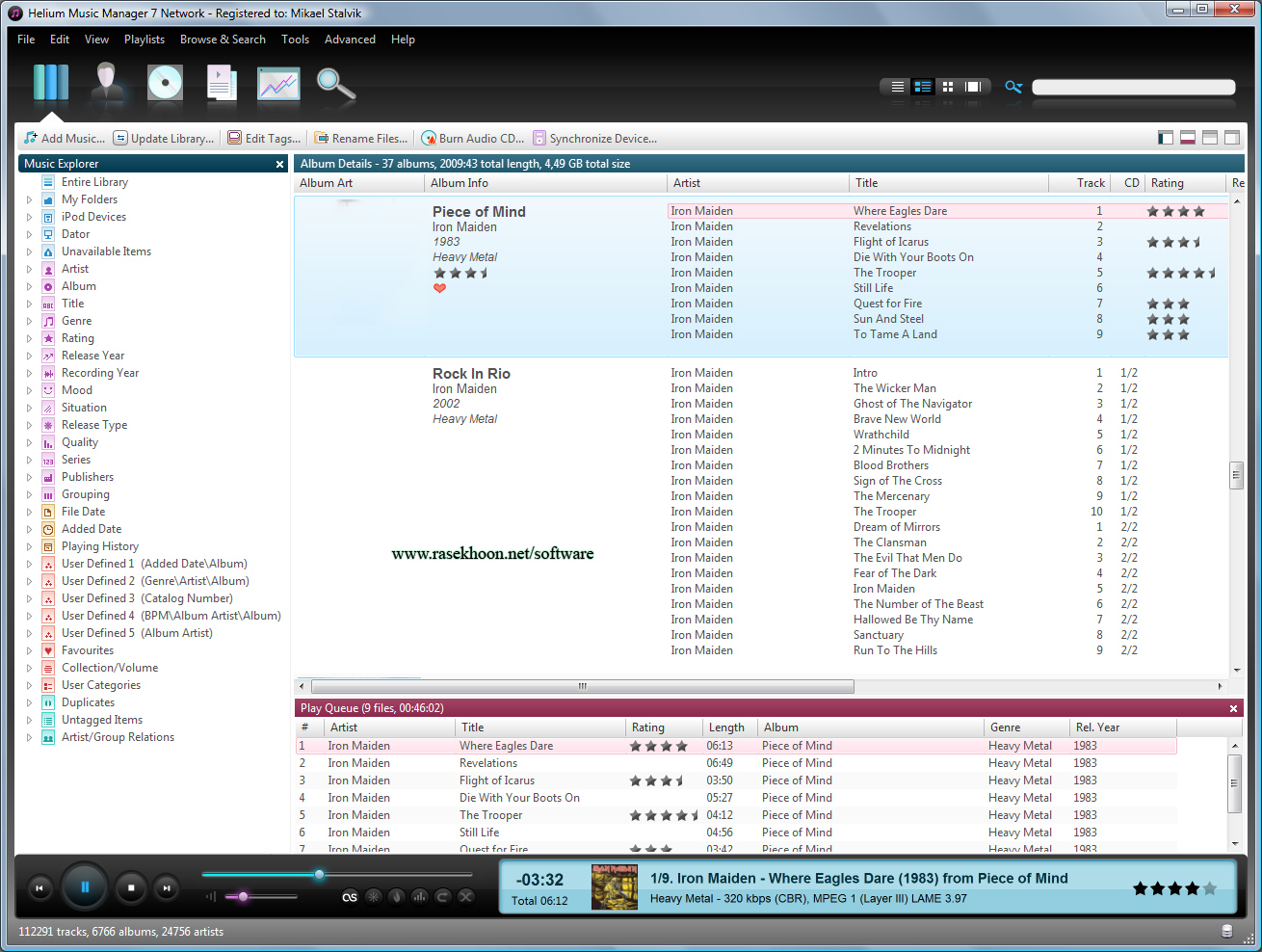Click the volume slider handle

[x=243, y=897]
